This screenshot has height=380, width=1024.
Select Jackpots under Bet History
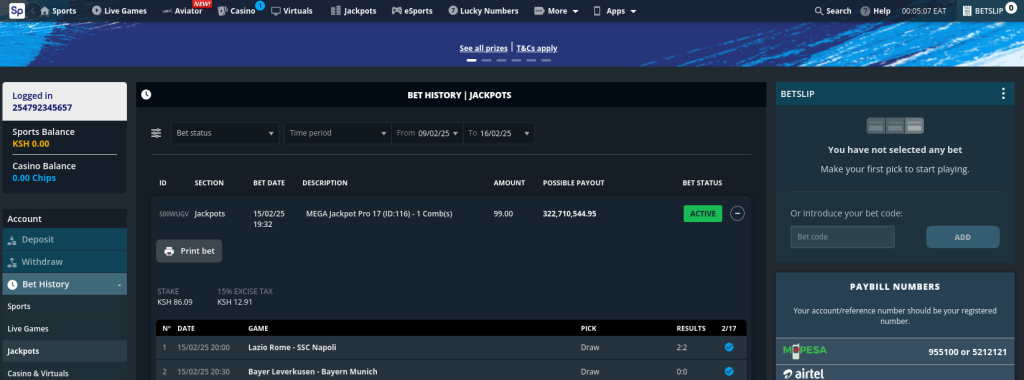pyautogui.click(x=65, y=351)
